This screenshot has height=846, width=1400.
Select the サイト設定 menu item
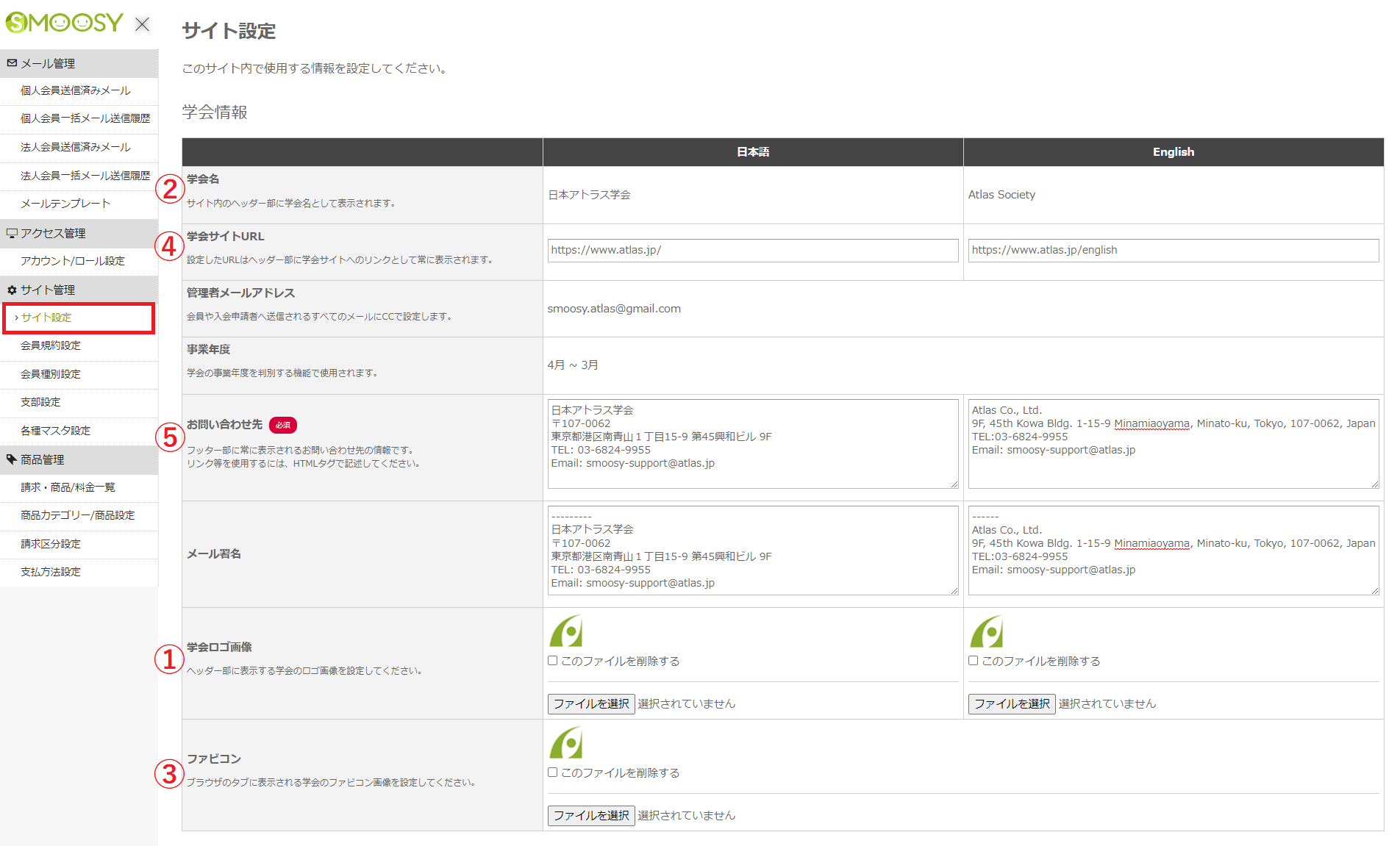[x=79, y=318]
